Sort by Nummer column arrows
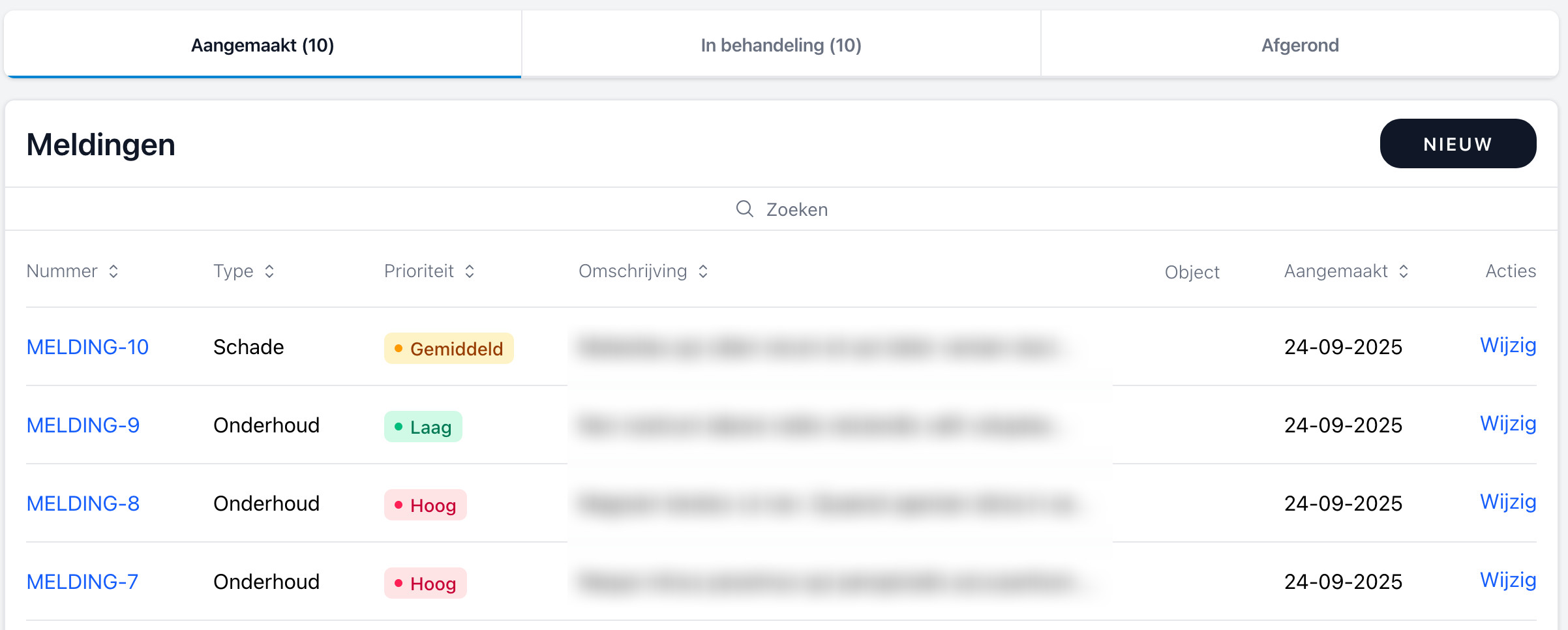 (113, 271)
